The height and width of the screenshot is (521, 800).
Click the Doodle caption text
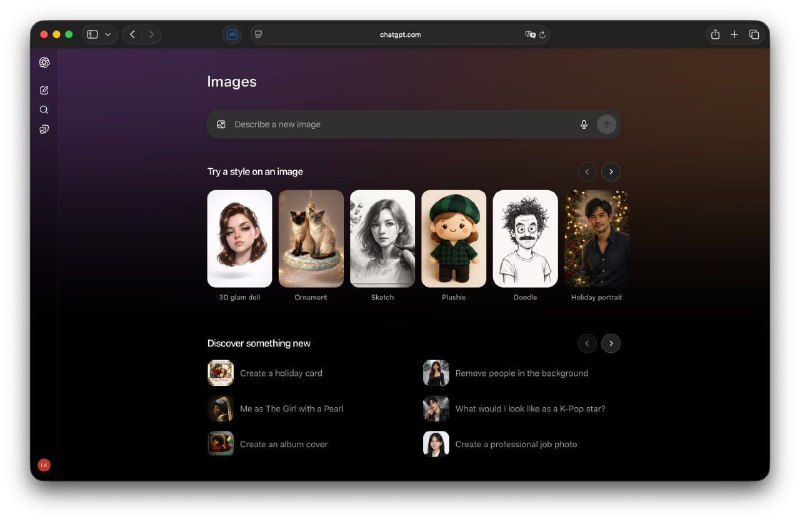coord(526,297)
